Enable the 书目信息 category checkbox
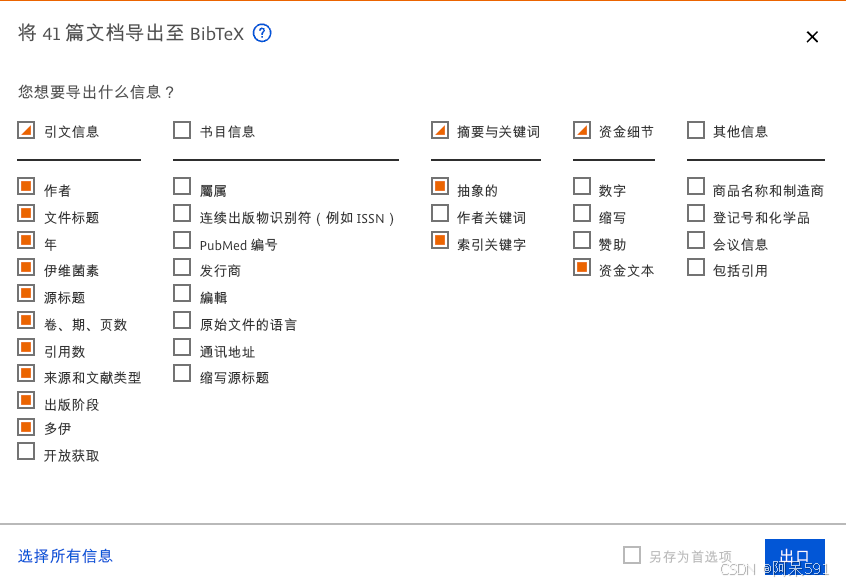Screen dimensions: 846x585 (182, 129)
